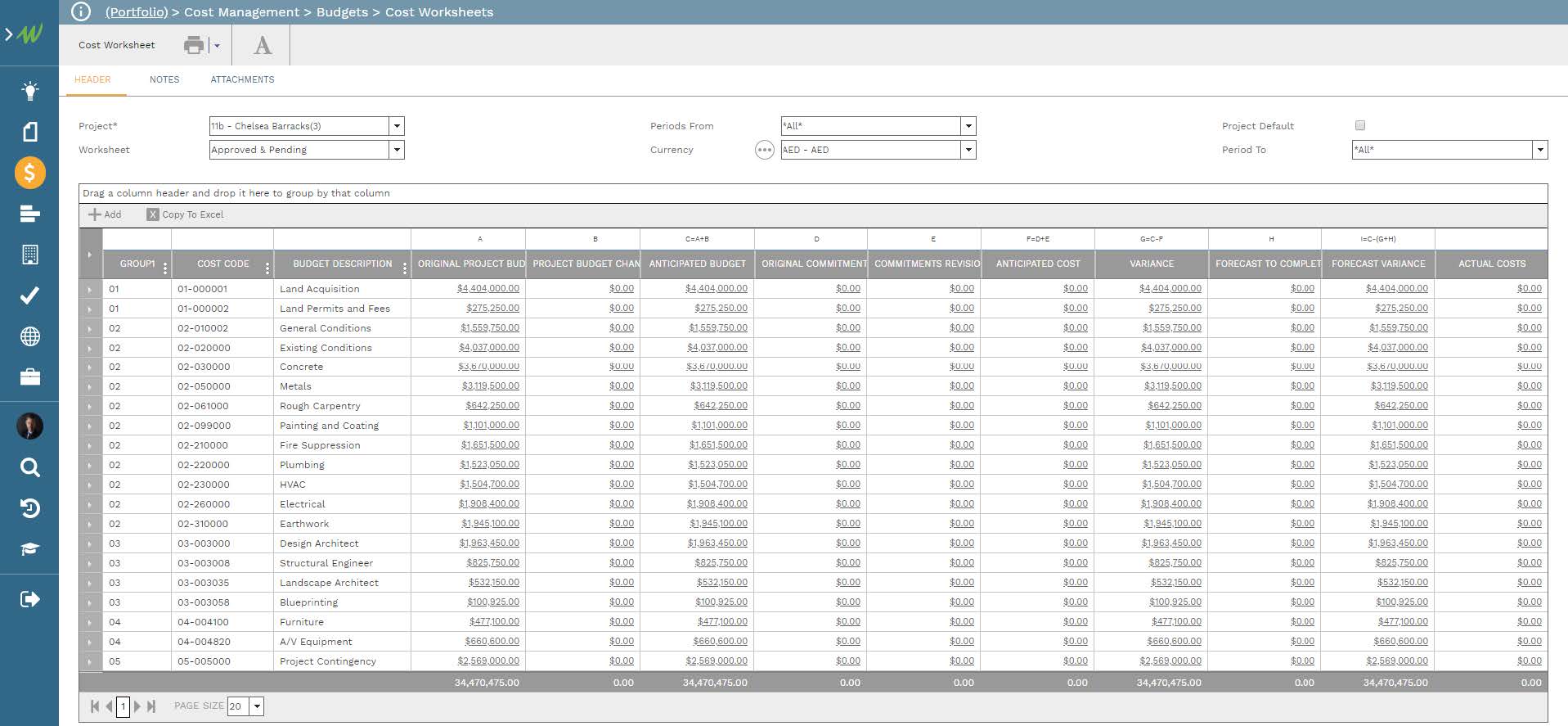Go to the last page
The image size is (1568, 726).
151,706
